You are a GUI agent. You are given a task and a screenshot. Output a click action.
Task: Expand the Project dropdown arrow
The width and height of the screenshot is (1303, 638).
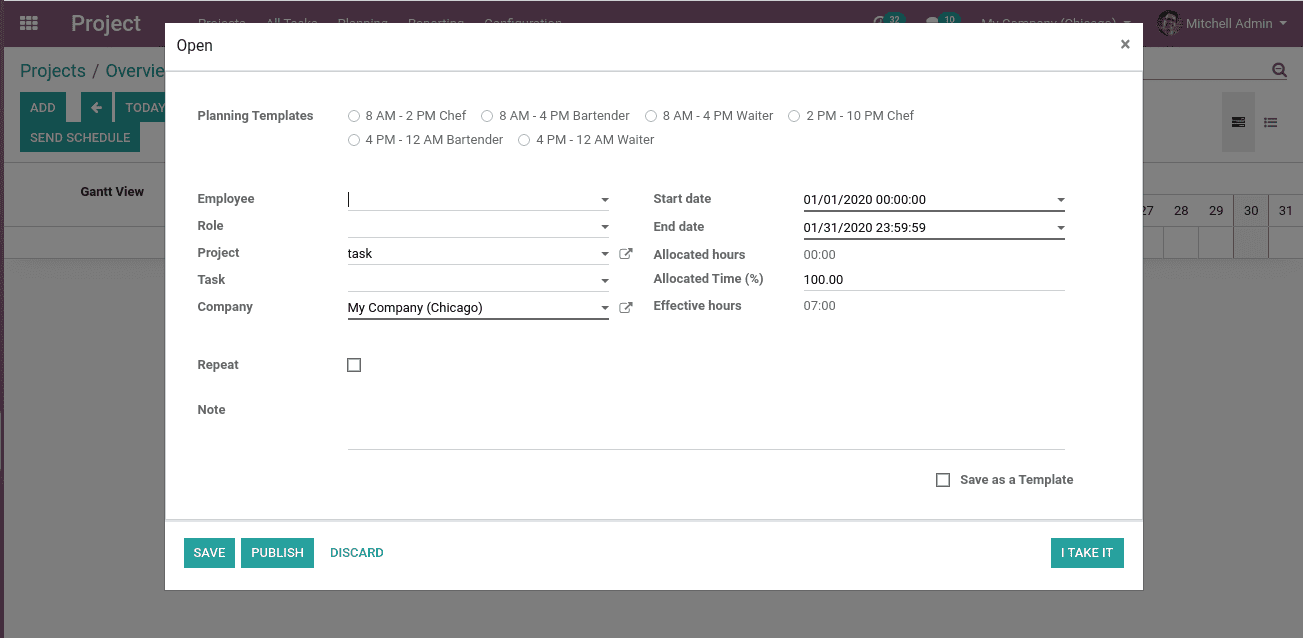click(604, 254)
